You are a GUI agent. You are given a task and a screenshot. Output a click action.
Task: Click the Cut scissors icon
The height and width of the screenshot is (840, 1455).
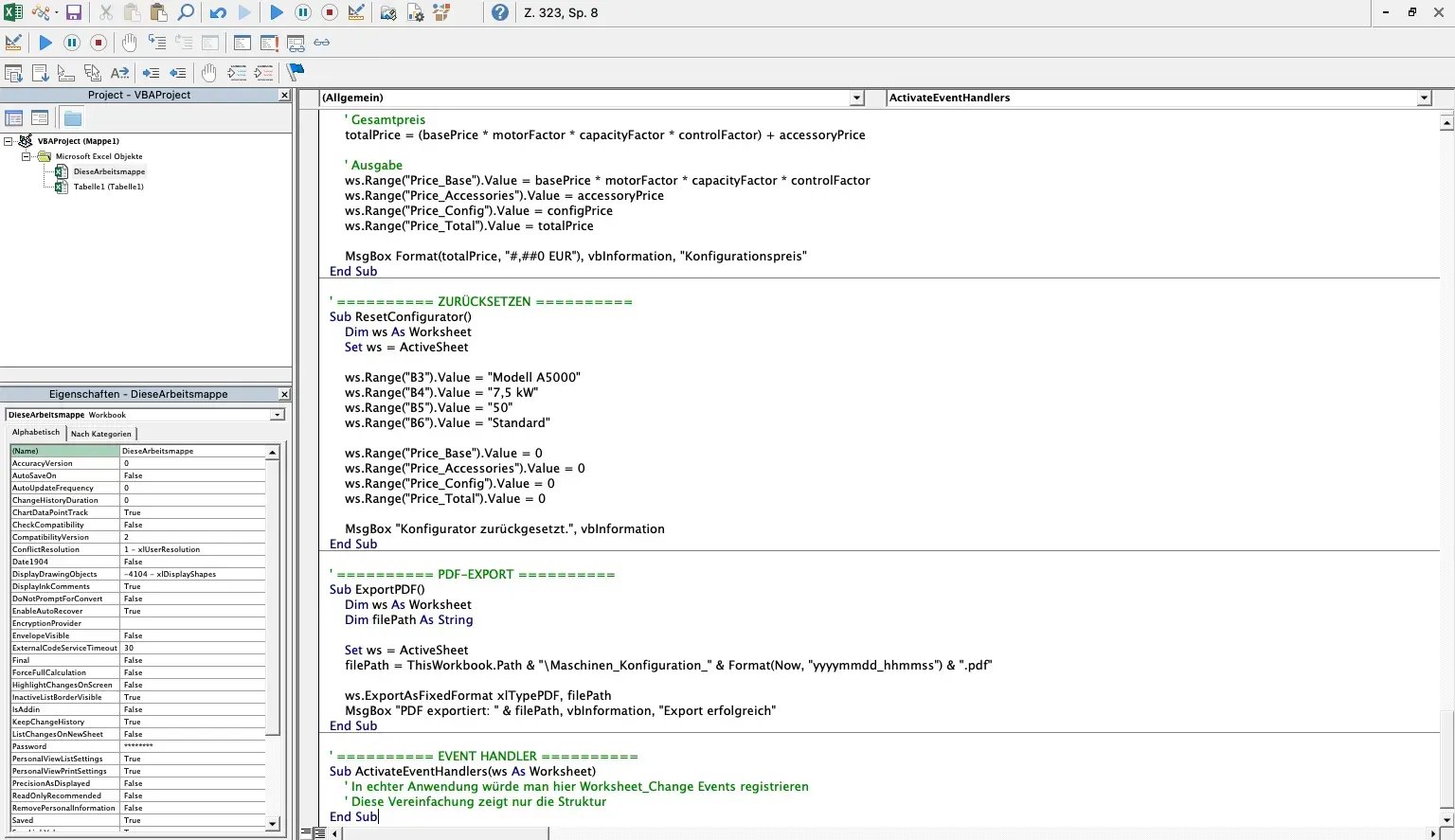click(x=106, y=12)
